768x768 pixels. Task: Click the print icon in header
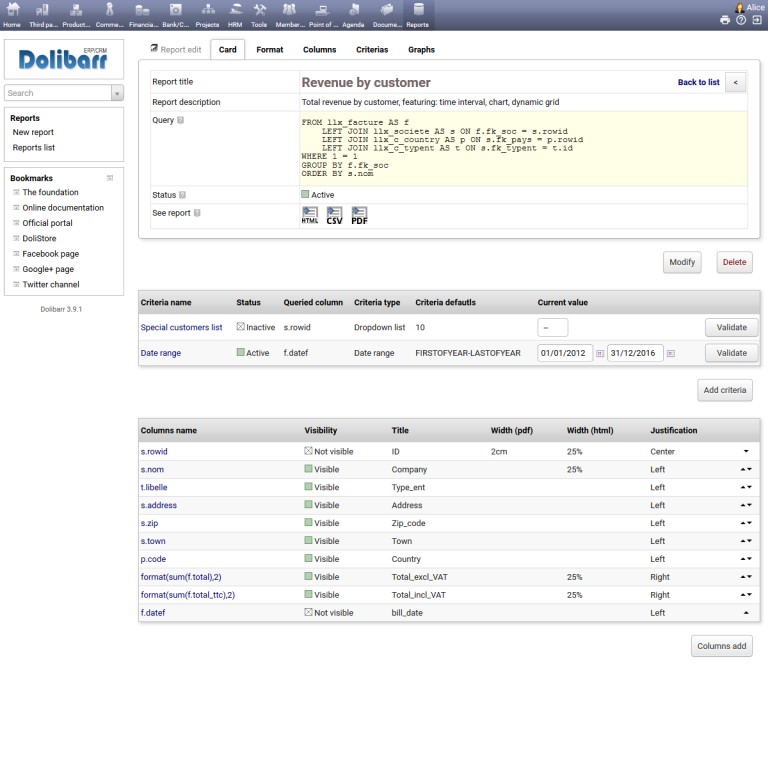coord(725,20)
